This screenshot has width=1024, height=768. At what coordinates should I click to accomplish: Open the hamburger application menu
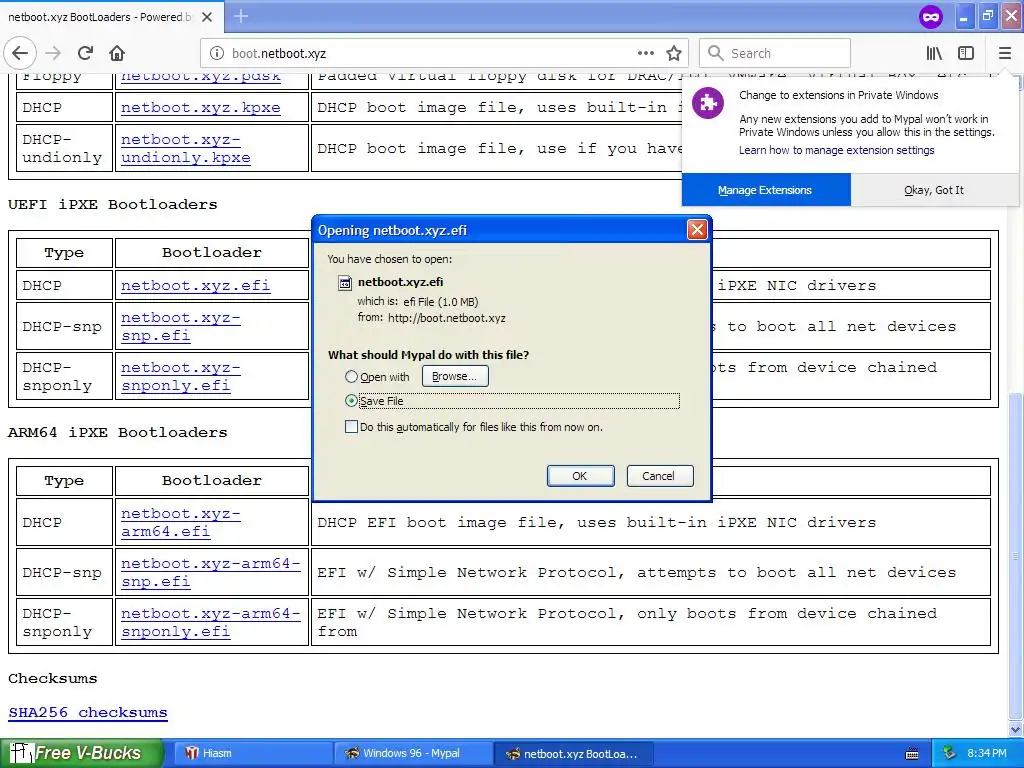[1004, 54]
